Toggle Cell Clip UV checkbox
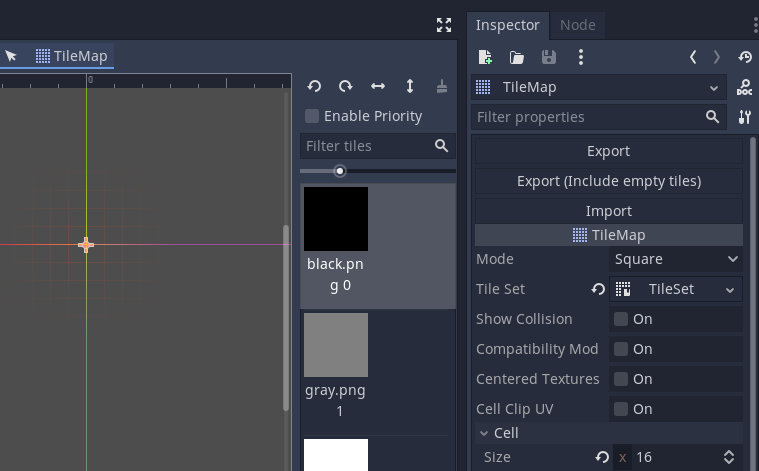The image size is (759, 471). (x=621, y=409)
